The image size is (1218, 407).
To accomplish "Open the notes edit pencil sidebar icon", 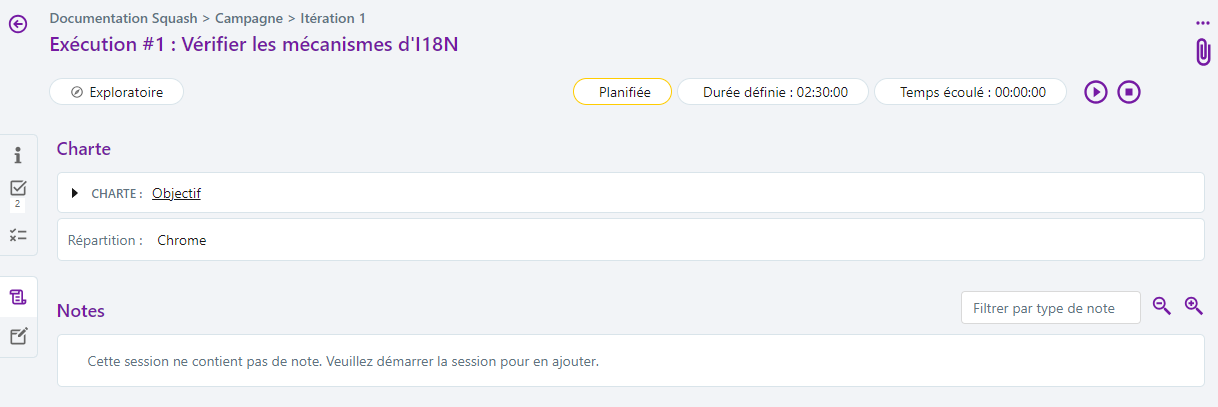I will [x=18, y=336].
